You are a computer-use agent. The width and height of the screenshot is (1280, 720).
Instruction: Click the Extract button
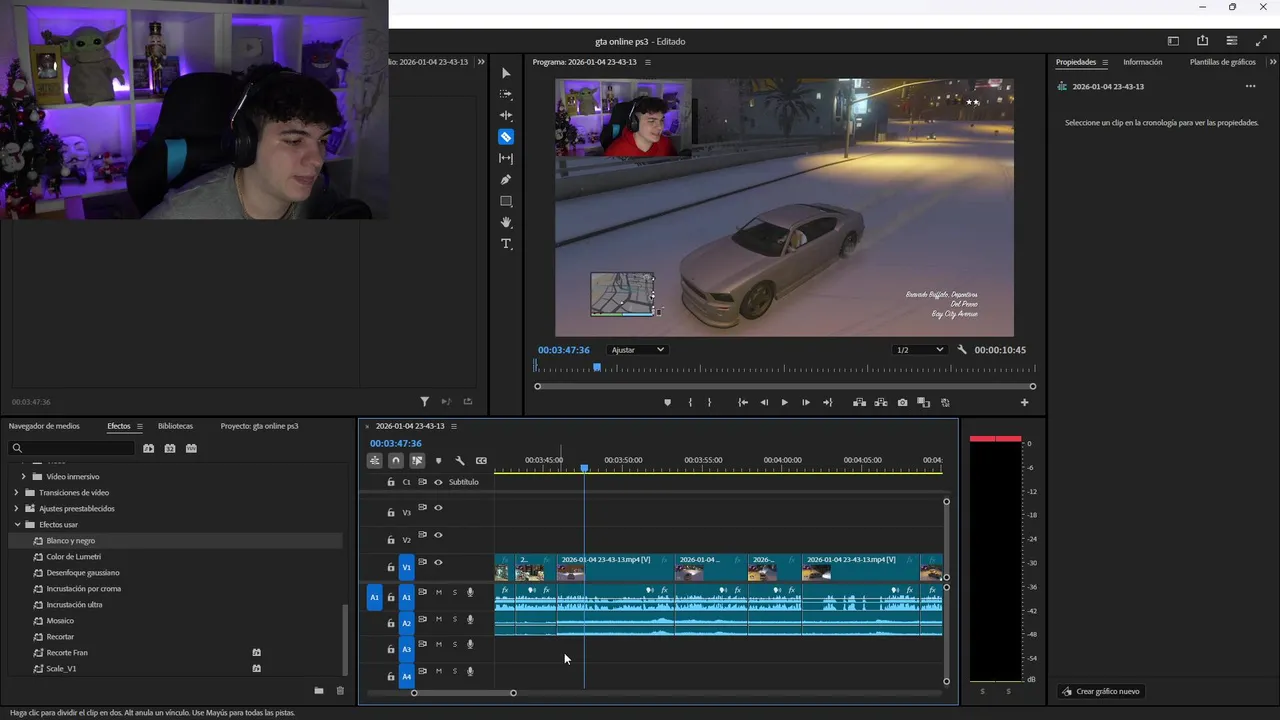pyautogui.click(x=881, y=402)
